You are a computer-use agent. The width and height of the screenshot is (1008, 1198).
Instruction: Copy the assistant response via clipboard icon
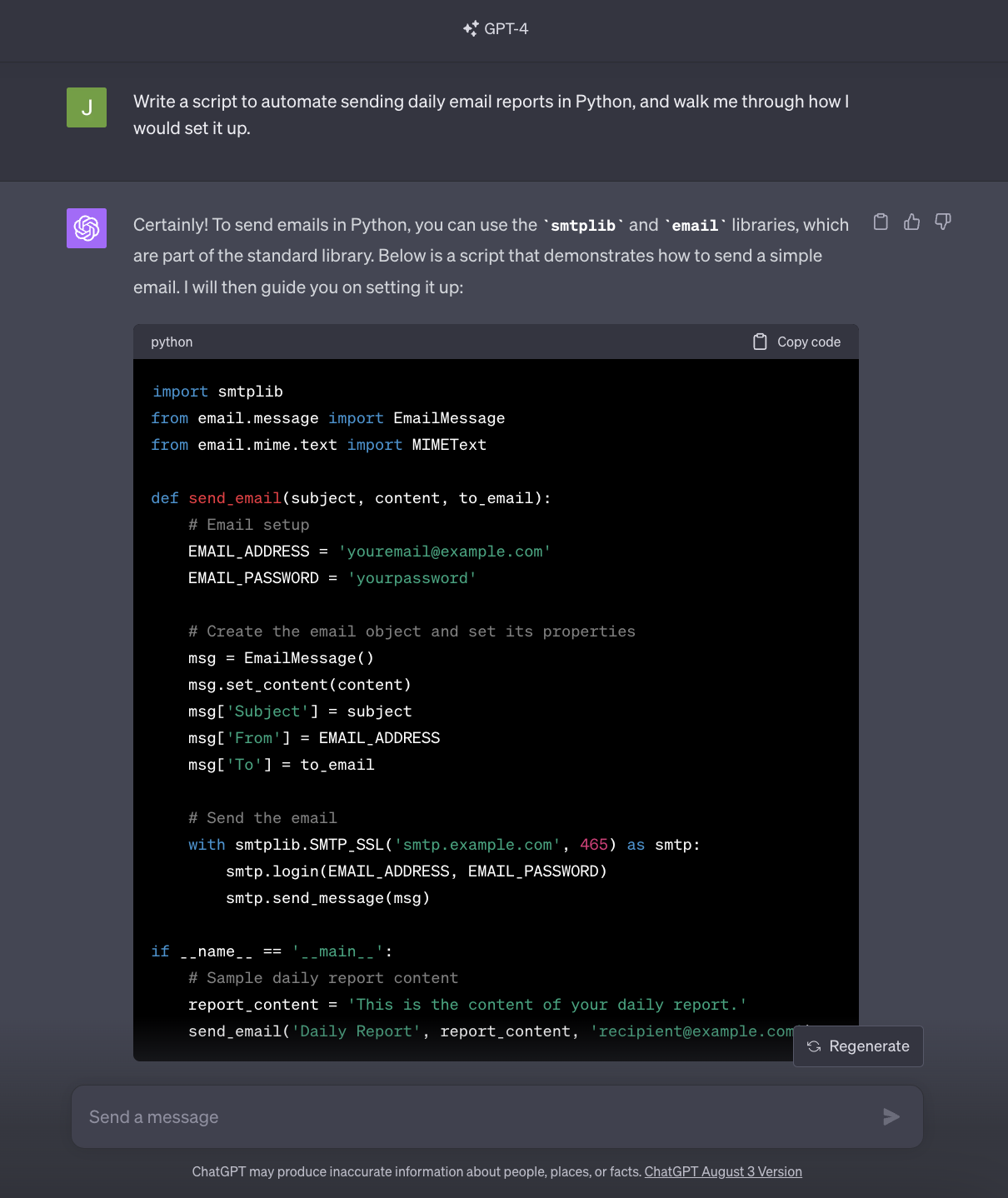click(881, 222)
